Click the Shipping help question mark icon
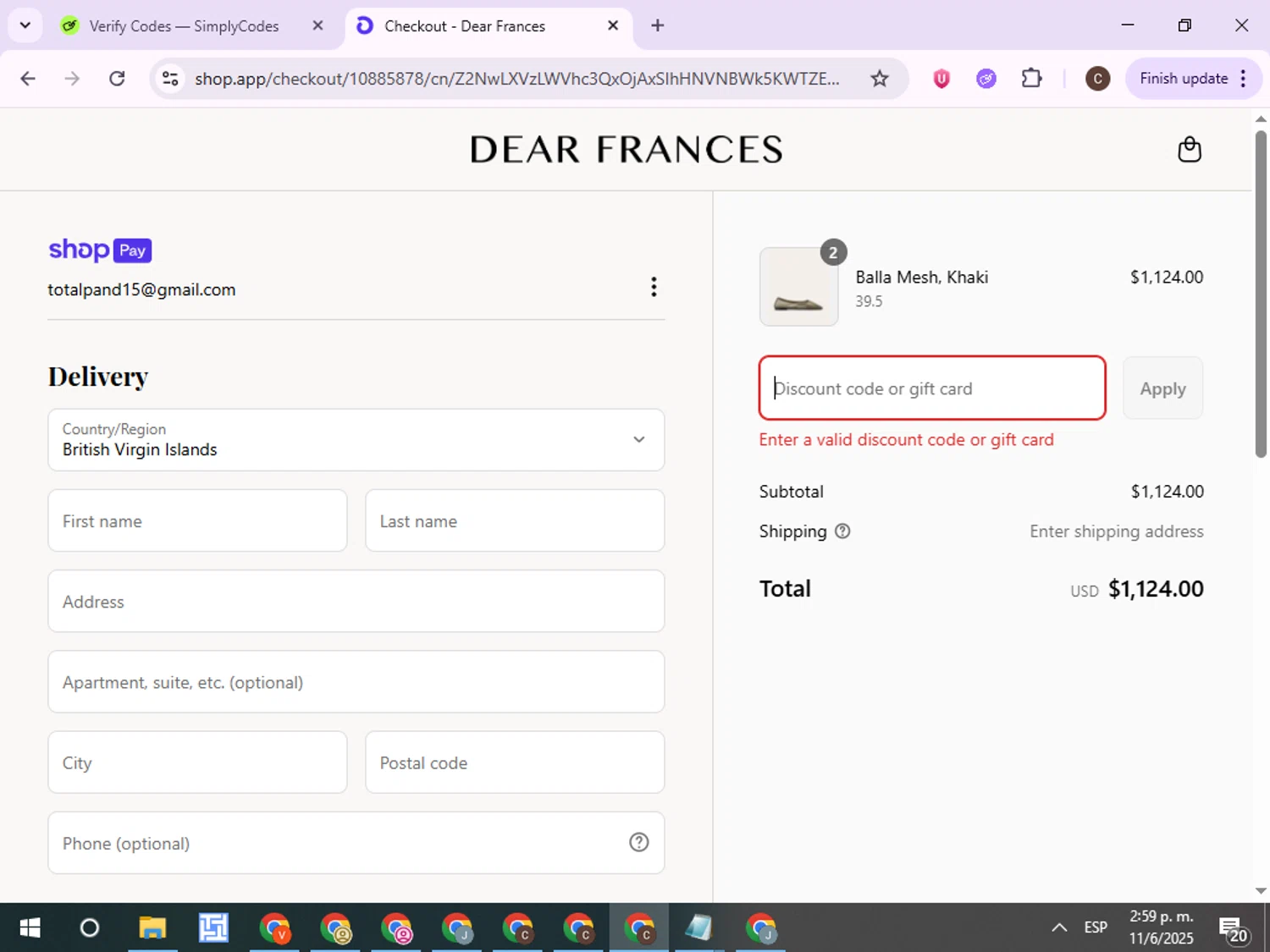Image resolution: width=1270 pixels, height=952 pixels. 842,531
